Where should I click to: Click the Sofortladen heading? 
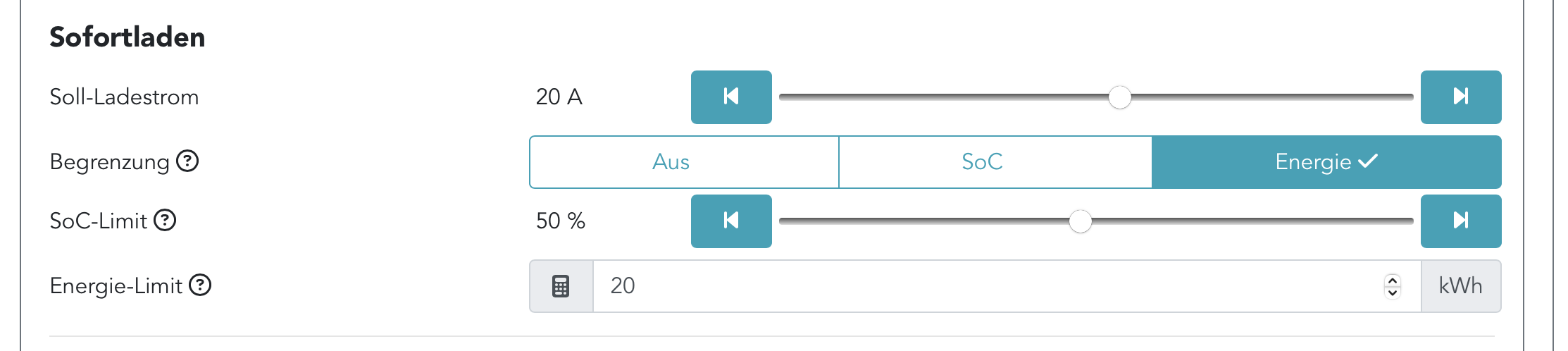[x=127, y=37]
